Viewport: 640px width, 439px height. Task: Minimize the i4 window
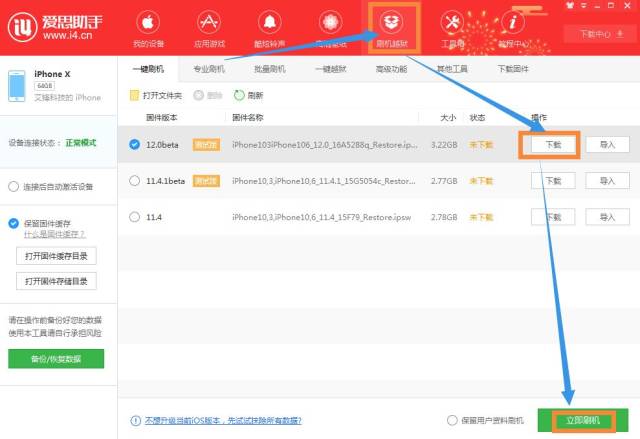tap(597, 6)
